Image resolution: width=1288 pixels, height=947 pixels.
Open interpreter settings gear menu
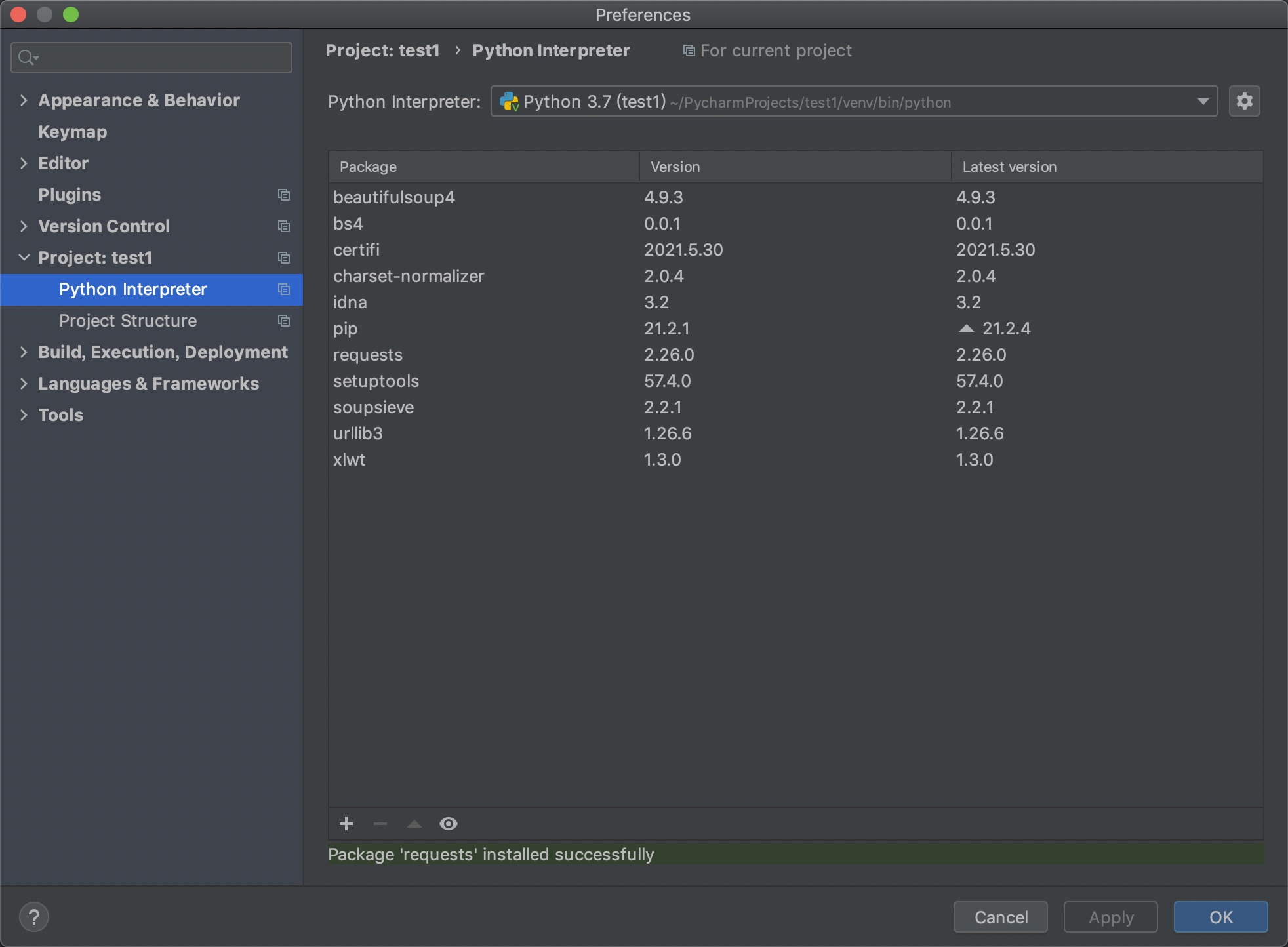point(1244,102)
